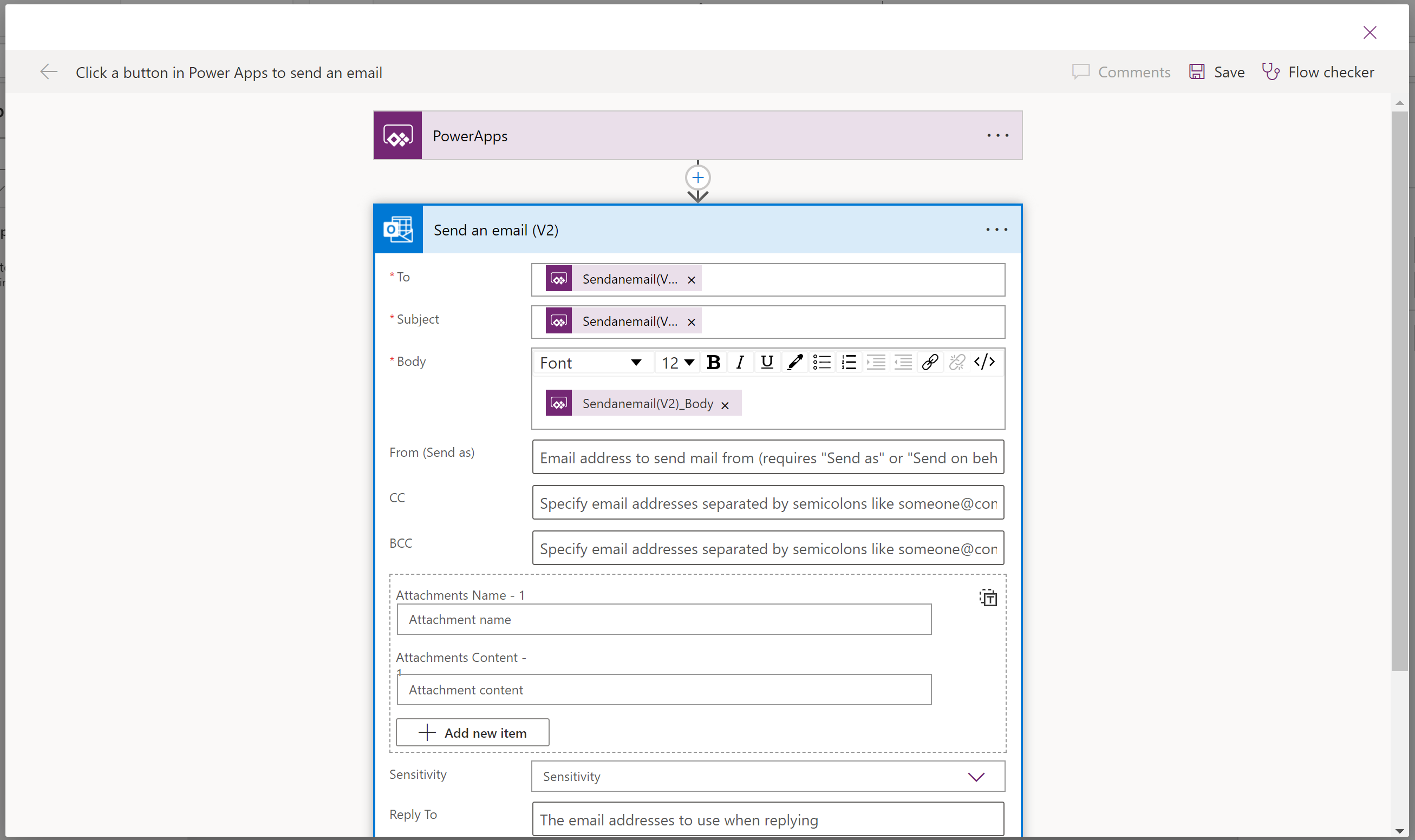The width and height of the screenshot is (1415, 840).
Task: Click the PowerApps connector icon
Action: [398, 135]
